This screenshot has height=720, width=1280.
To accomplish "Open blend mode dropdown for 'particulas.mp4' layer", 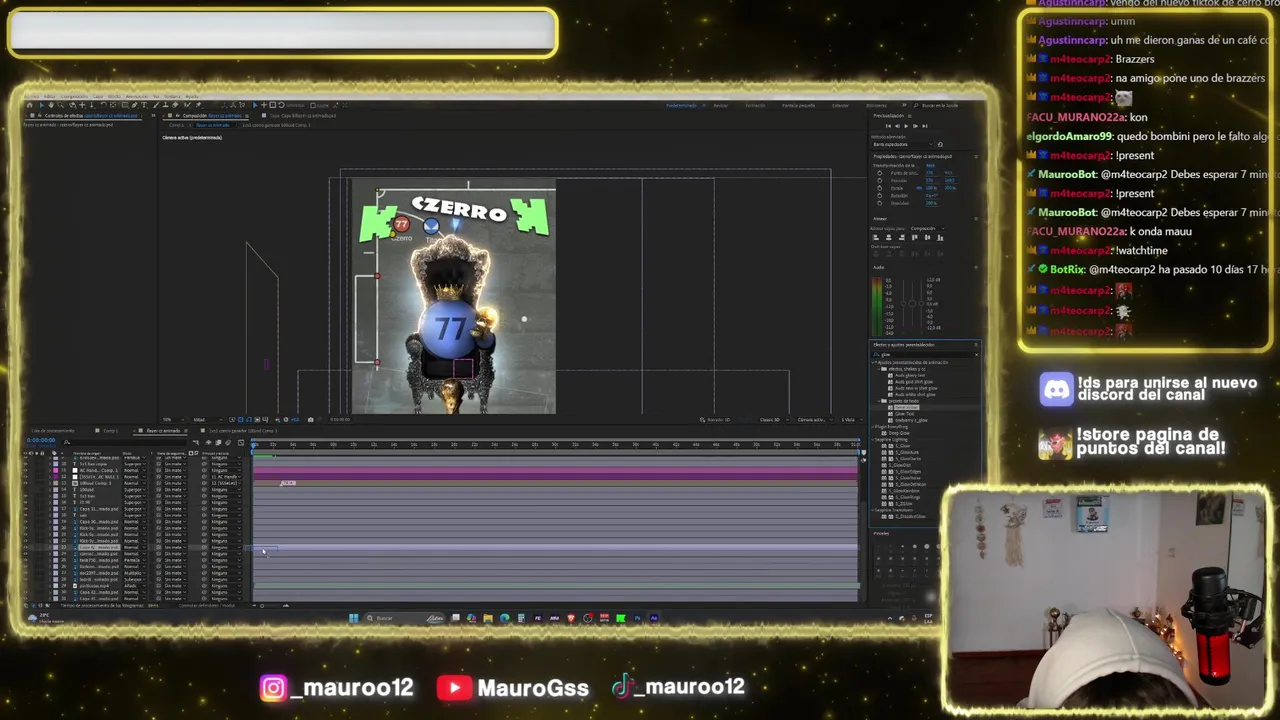I will (135, 586).
